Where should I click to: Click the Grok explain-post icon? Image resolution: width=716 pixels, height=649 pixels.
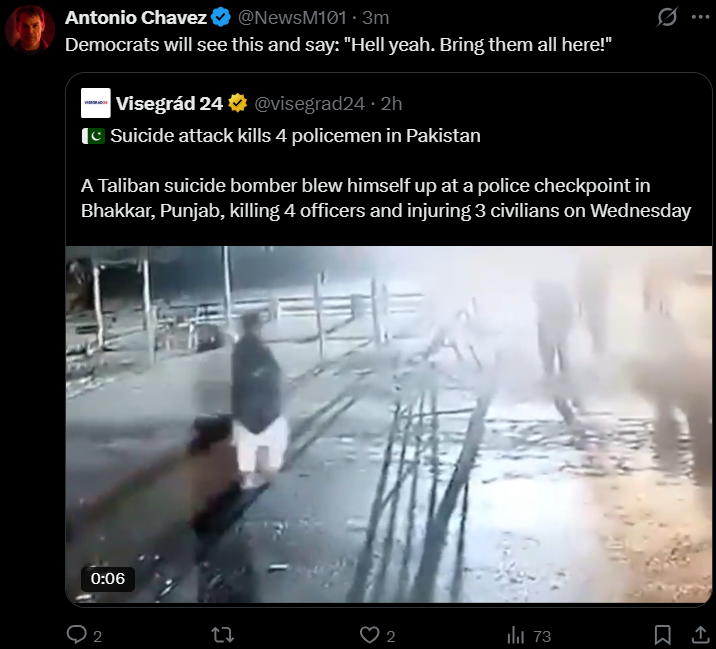pos(667,17)
